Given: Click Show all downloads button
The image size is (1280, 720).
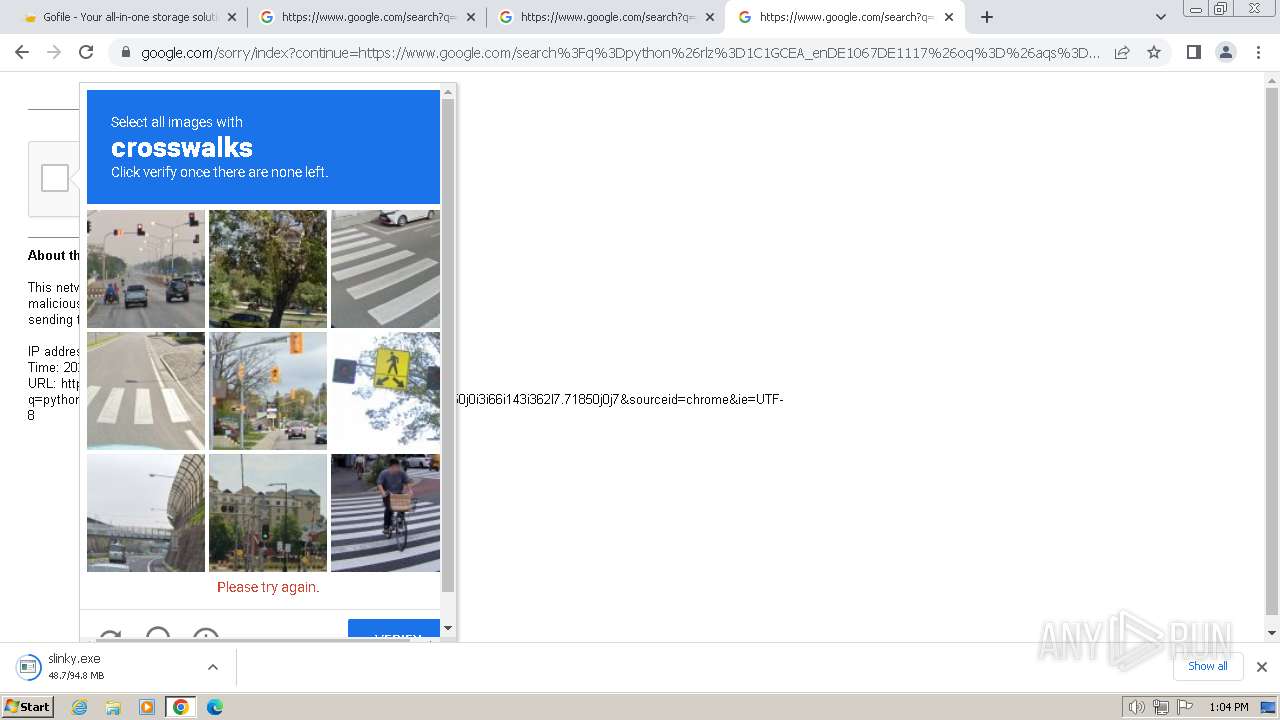Looking at the screenshot, I should [x=1208, y=667].
